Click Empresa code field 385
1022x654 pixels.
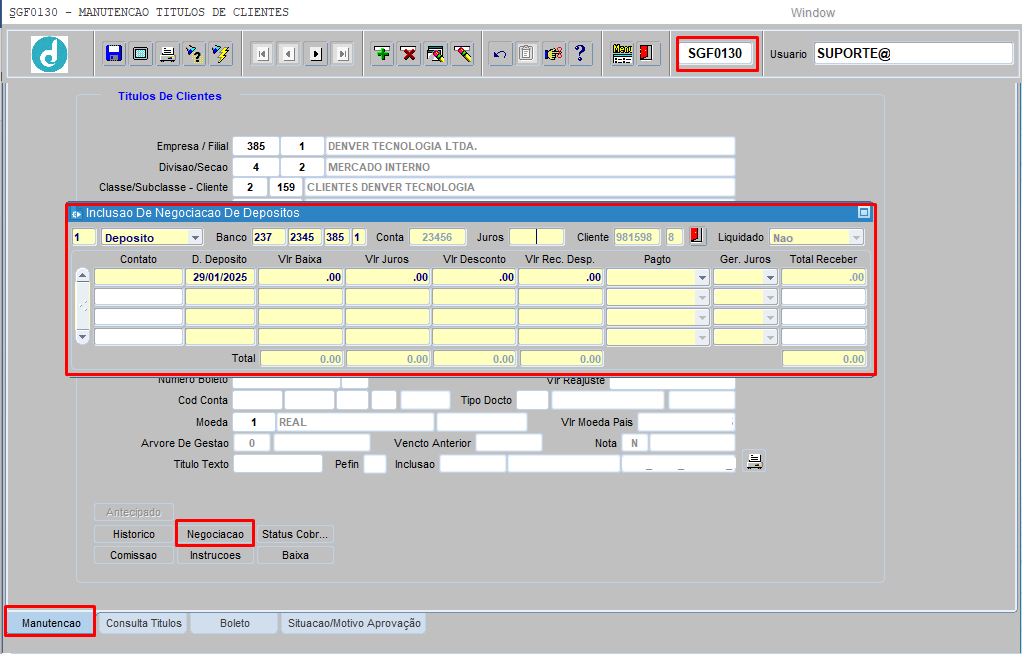point(256,146)
